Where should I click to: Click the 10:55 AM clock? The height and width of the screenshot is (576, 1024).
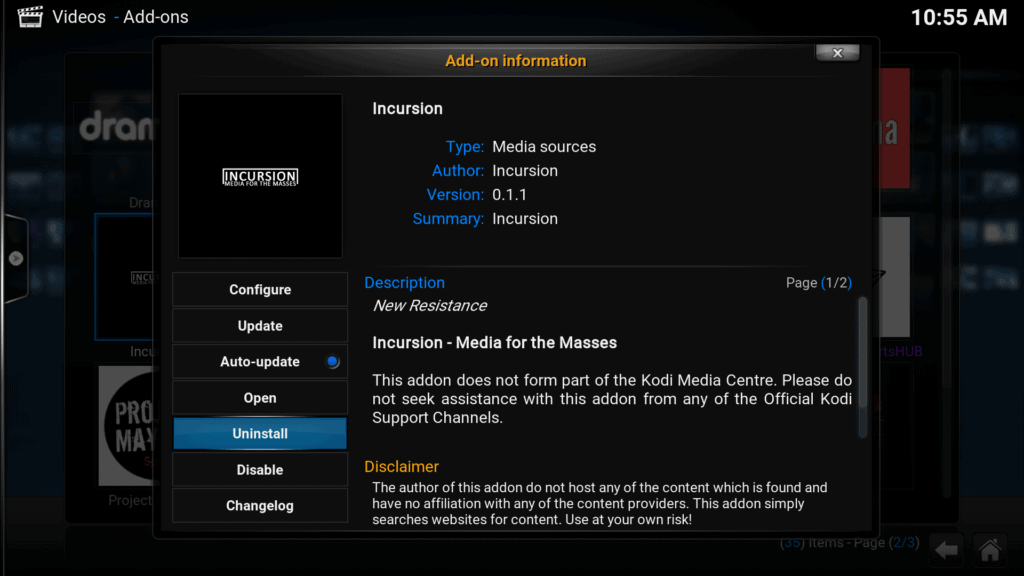(958, 18)
